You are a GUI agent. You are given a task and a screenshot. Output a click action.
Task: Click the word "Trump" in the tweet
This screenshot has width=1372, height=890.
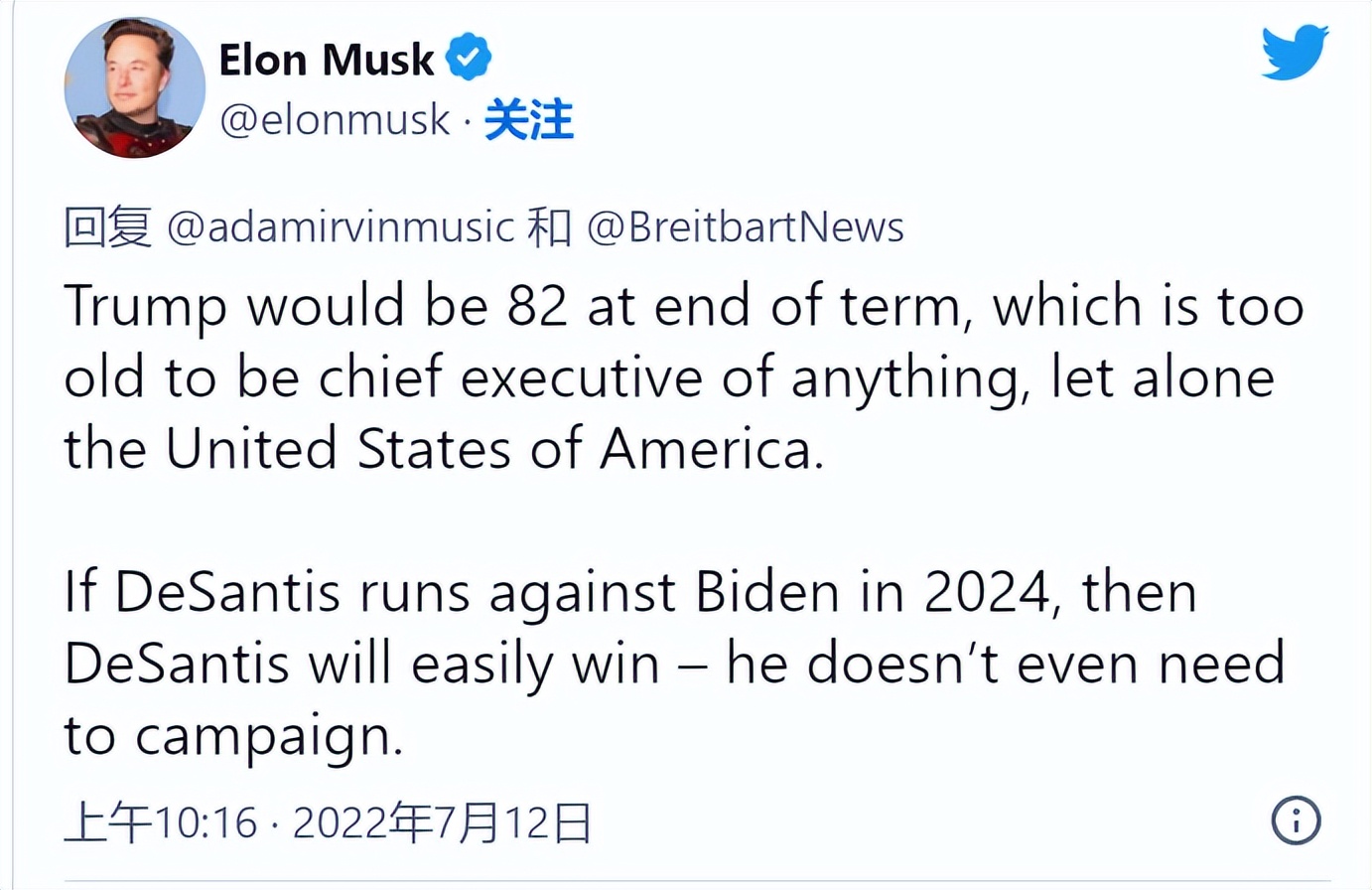click(146, 306)
